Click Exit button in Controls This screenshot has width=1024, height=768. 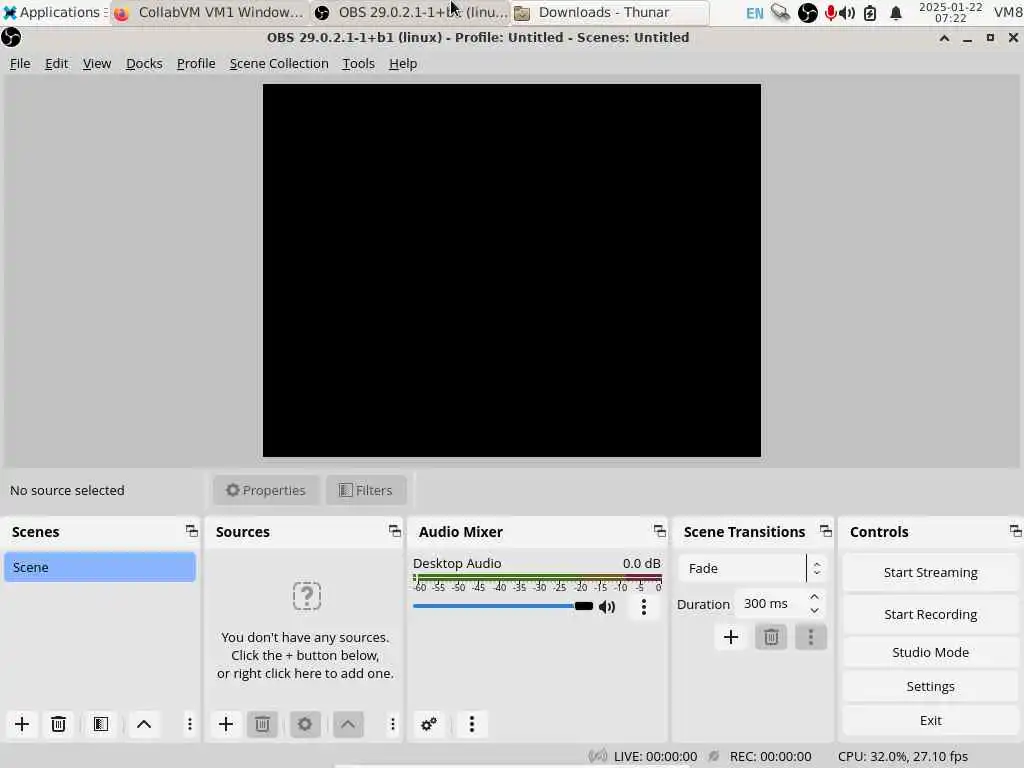point(931,720)
